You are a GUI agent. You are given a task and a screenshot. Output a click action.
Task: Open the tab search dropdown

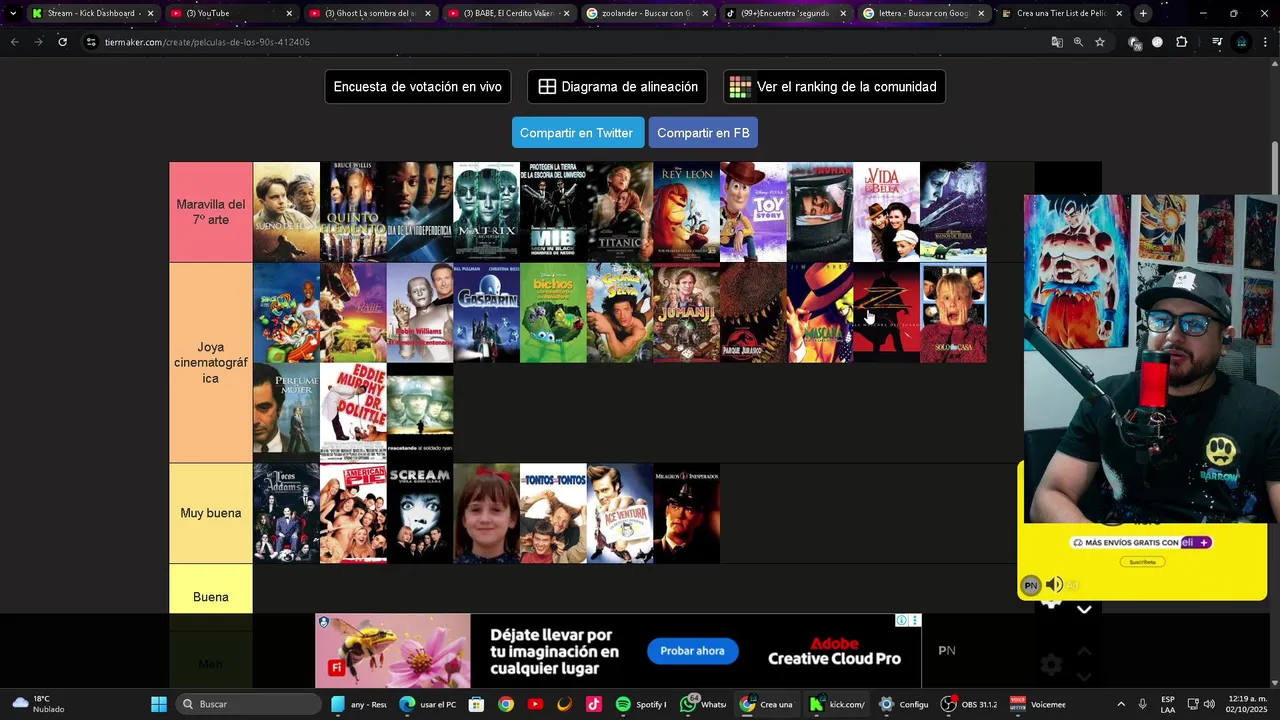(x=12, y=13)
